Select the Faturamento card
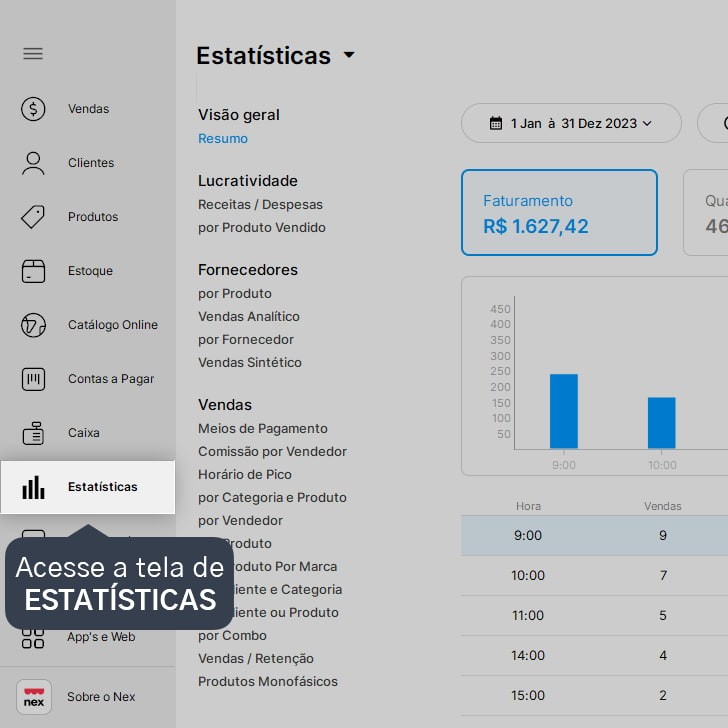728x728 pixels. [559, 213]
